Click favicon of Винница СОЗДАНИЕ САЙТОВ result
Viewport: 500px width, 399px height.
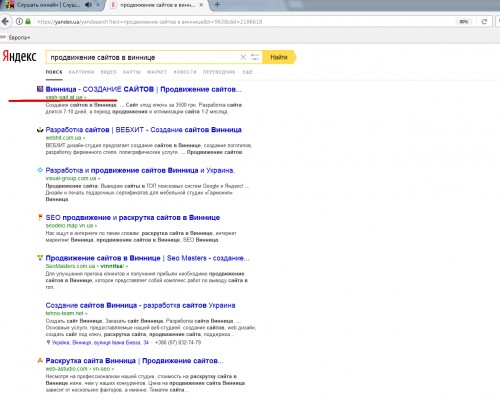tap(40, 89)
